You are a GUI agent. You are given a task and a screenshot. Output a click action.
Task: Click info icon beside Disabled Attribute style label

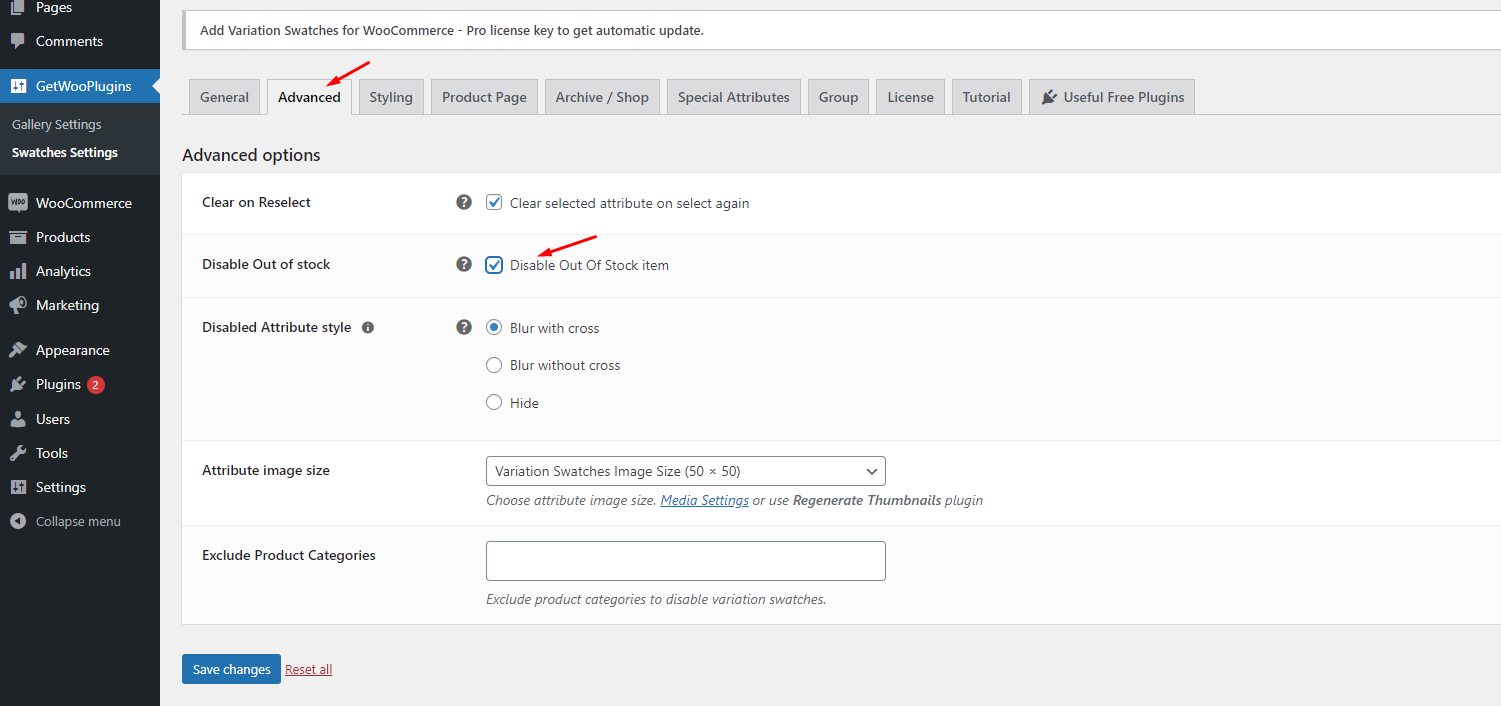[368, 327]
